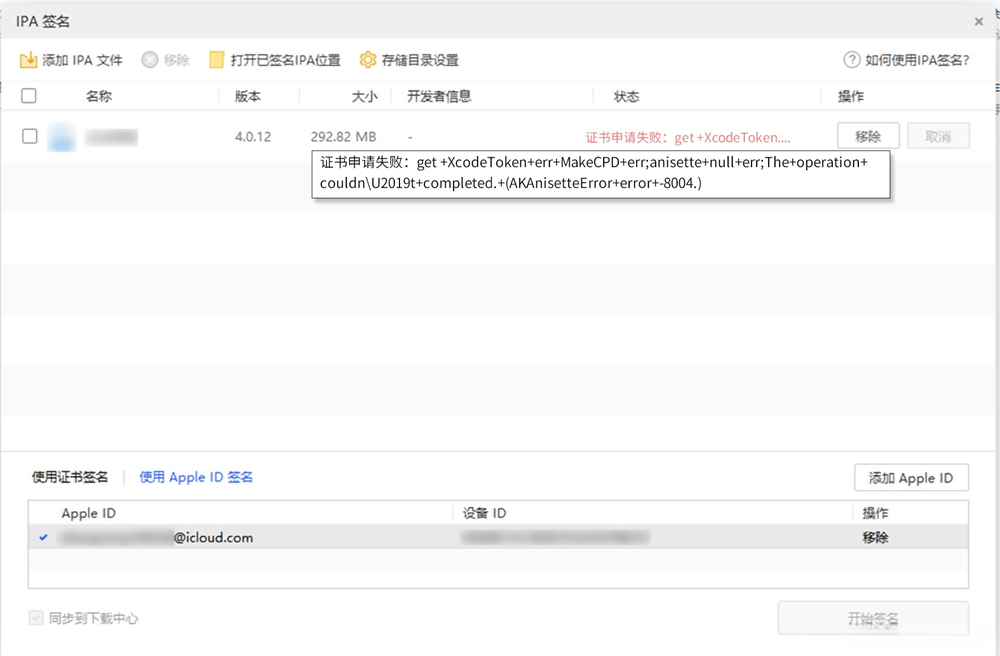Click the blurred app icon in the IPA row

click(x=62, y=136)
